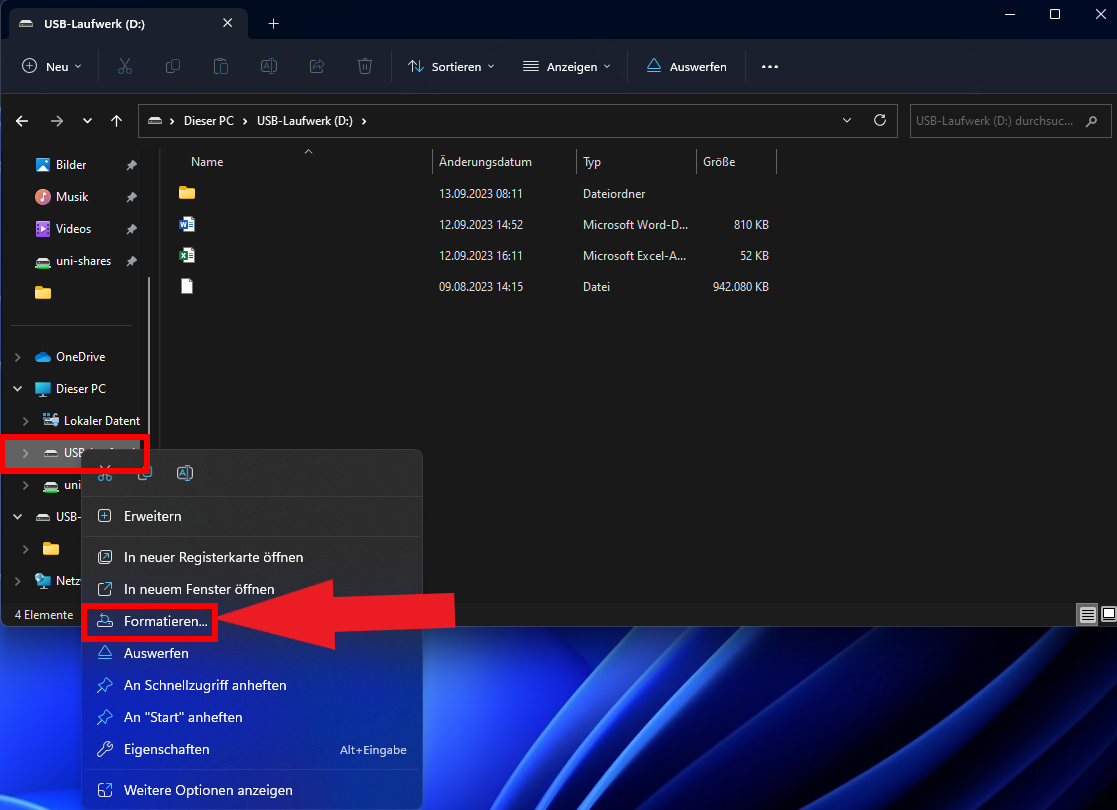The height and width of the screenshot is (810, 1117).
Task: Expand the OneDrive tree node
Action: 18,357
